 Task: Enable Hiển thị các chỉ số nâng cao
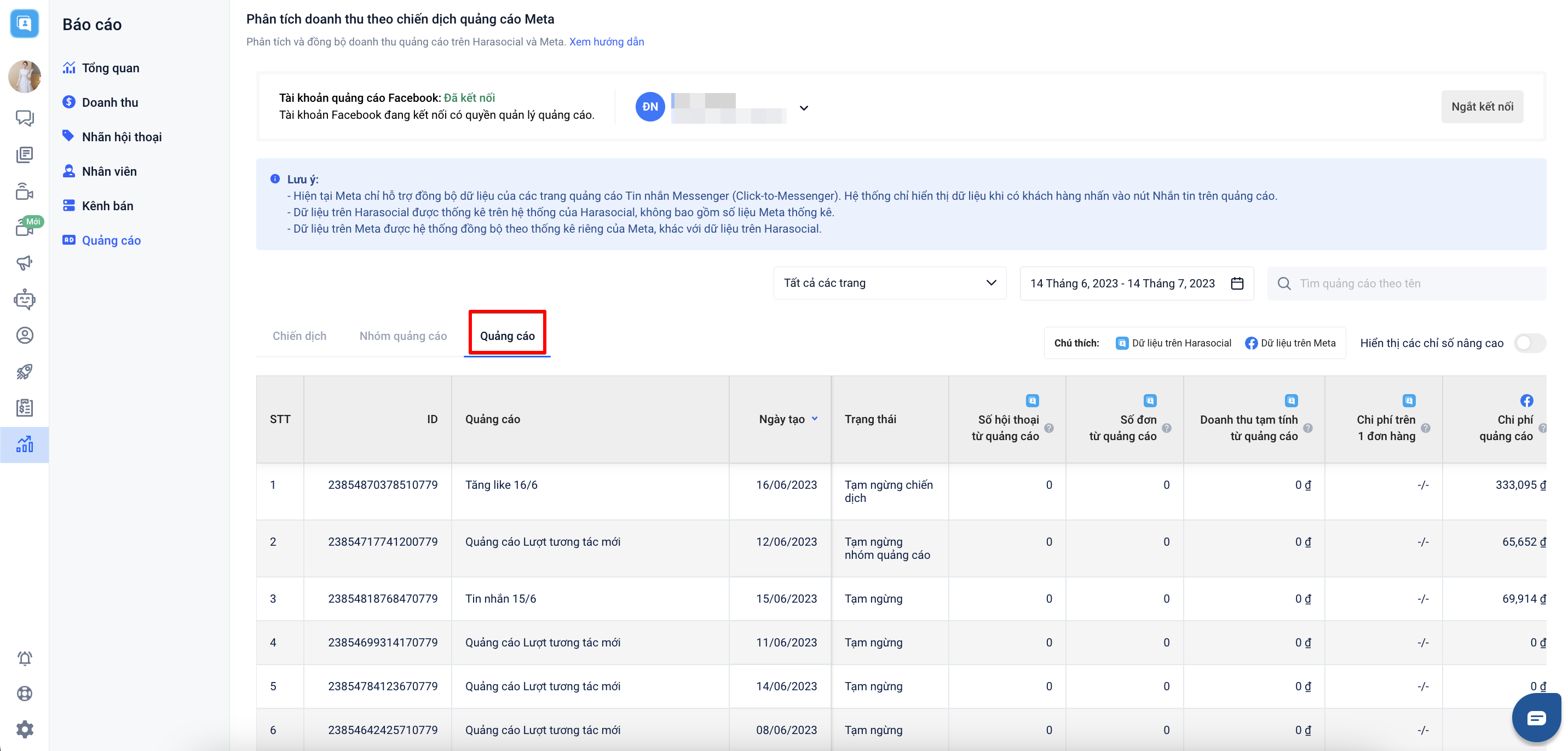[1529, 343]
